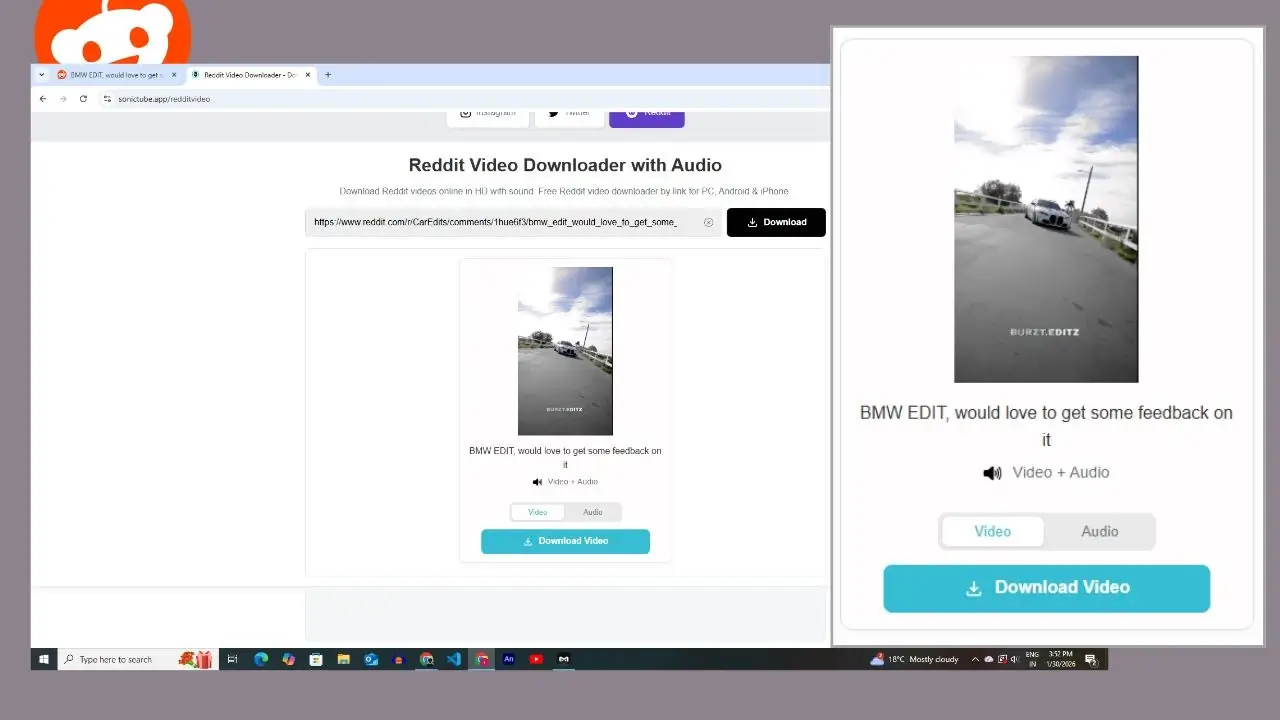Open Copilot from the taskbar
The width and height of the screenshot is (1280, 720).
tap(289, 659)
